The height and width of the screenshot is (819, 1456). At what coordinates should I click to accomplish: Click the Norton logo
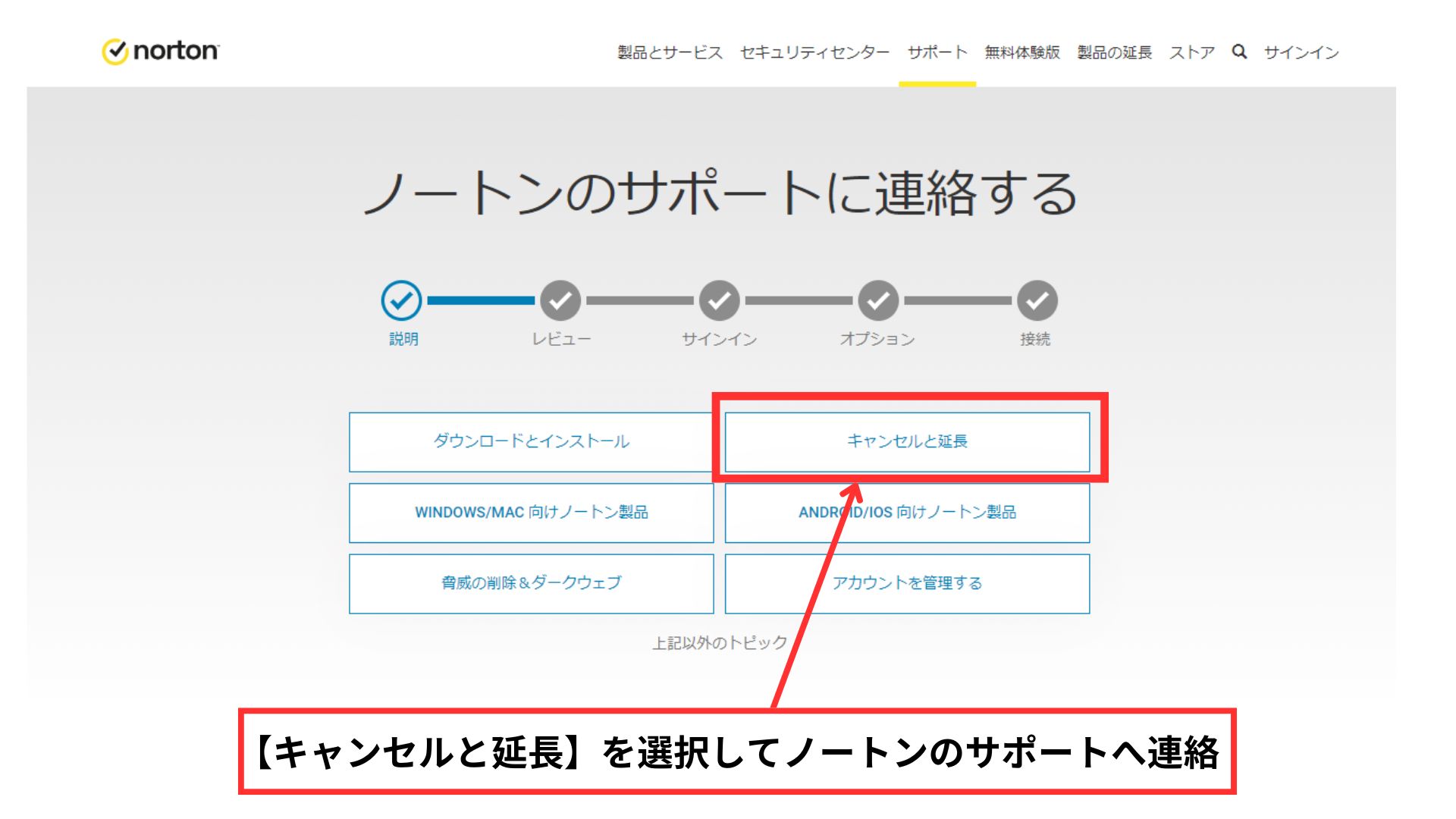[x=160, y=51]
